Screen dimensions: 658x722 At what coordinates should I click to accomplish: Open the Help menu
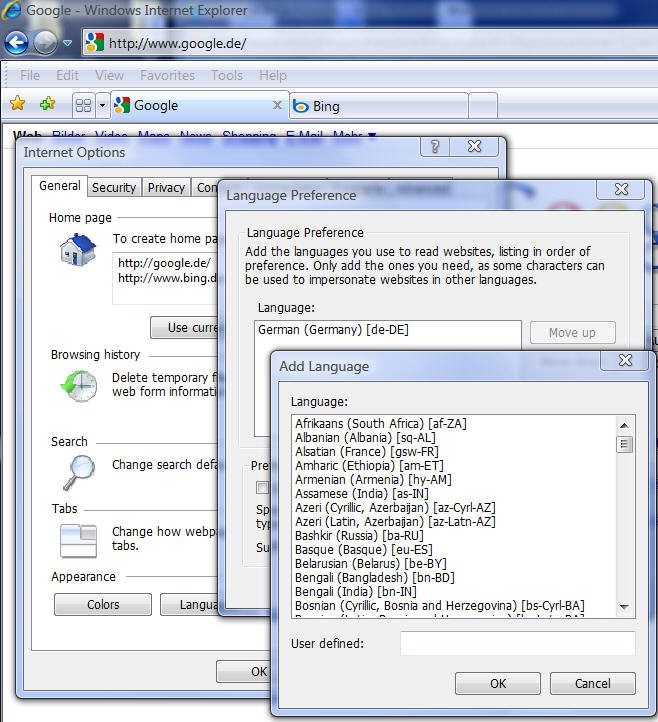point(273,75)
